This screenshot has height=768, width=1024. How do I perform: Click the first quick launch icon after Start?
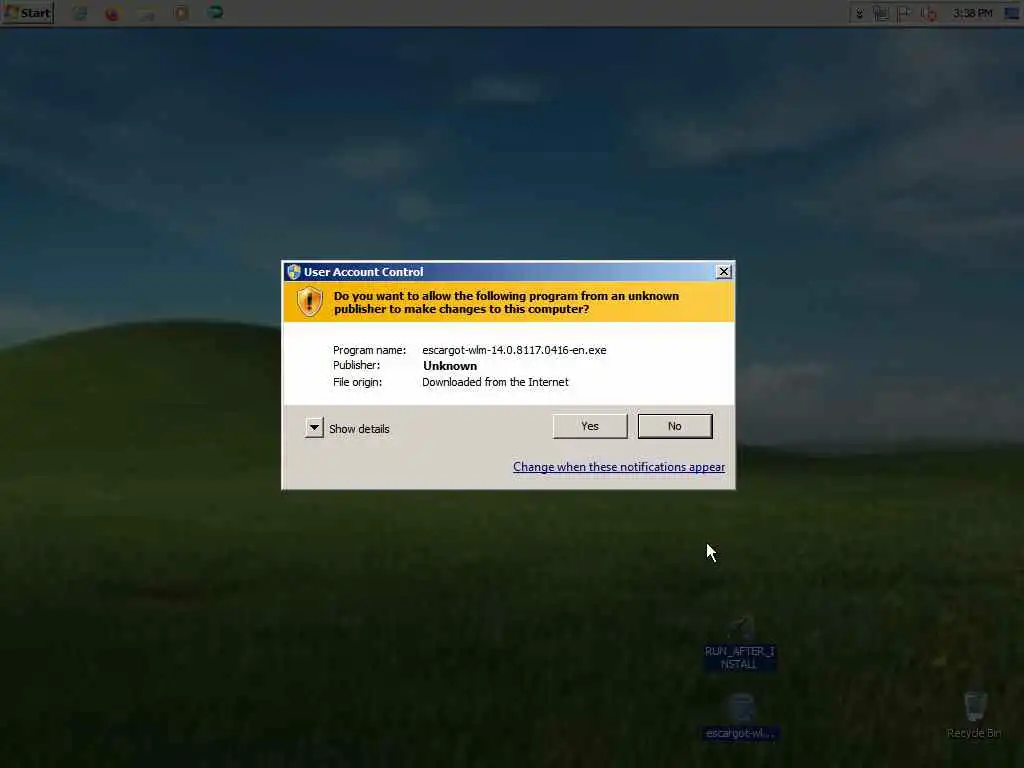point(80,14)
